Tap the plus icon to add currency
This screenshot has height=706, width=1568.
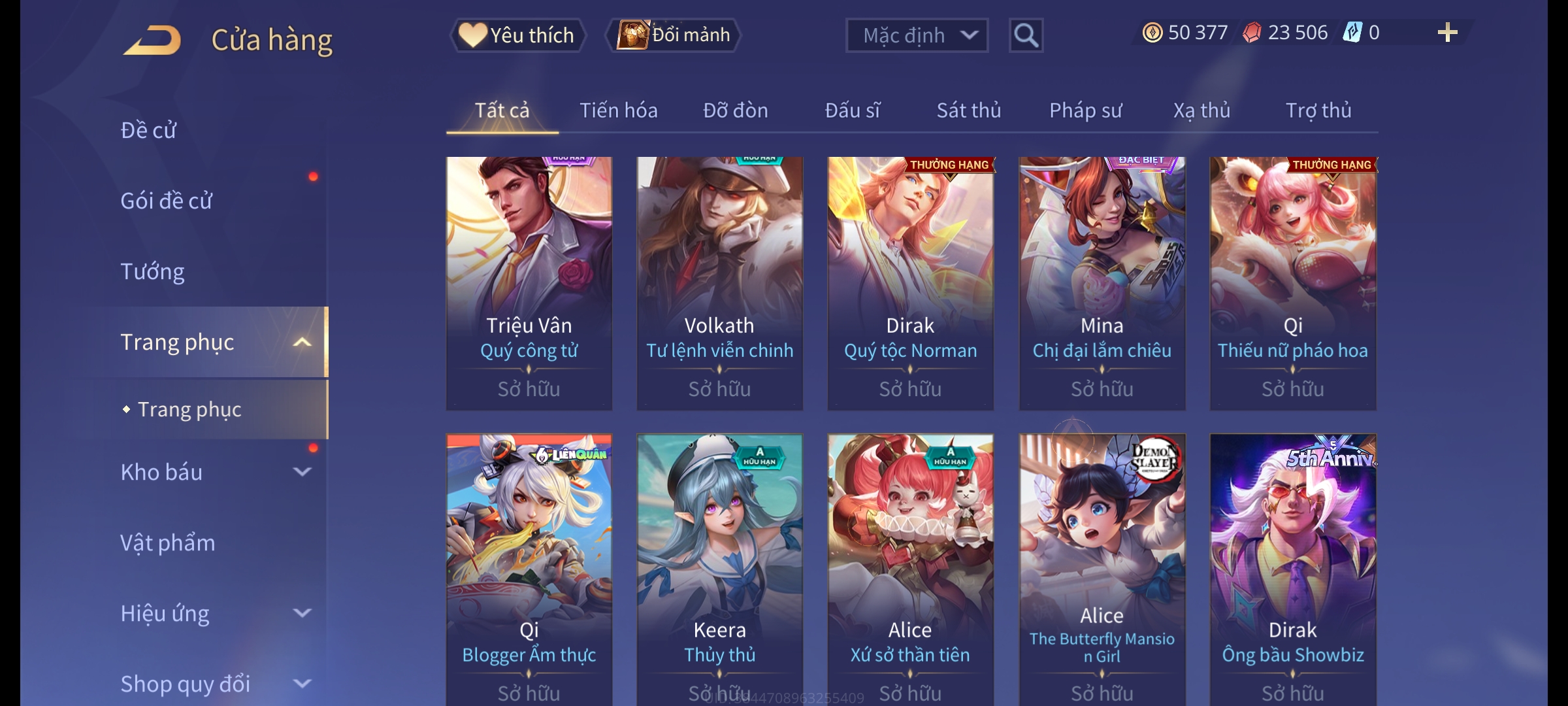point(1448,33)
